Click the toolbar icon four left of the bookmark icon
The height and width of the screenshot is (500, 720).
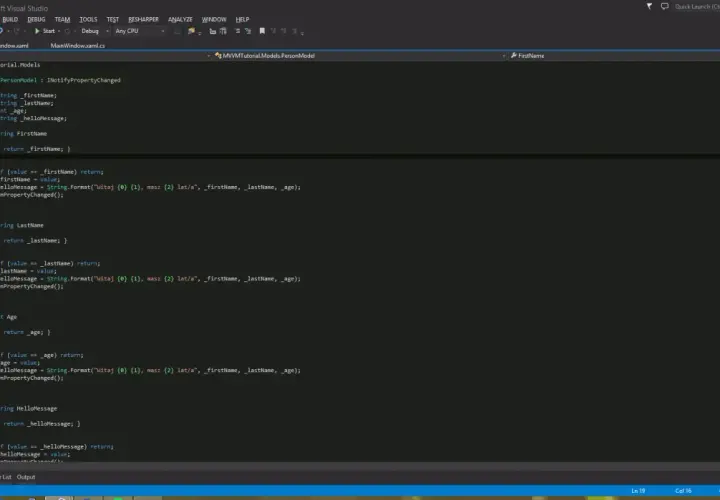click(213, 31)
